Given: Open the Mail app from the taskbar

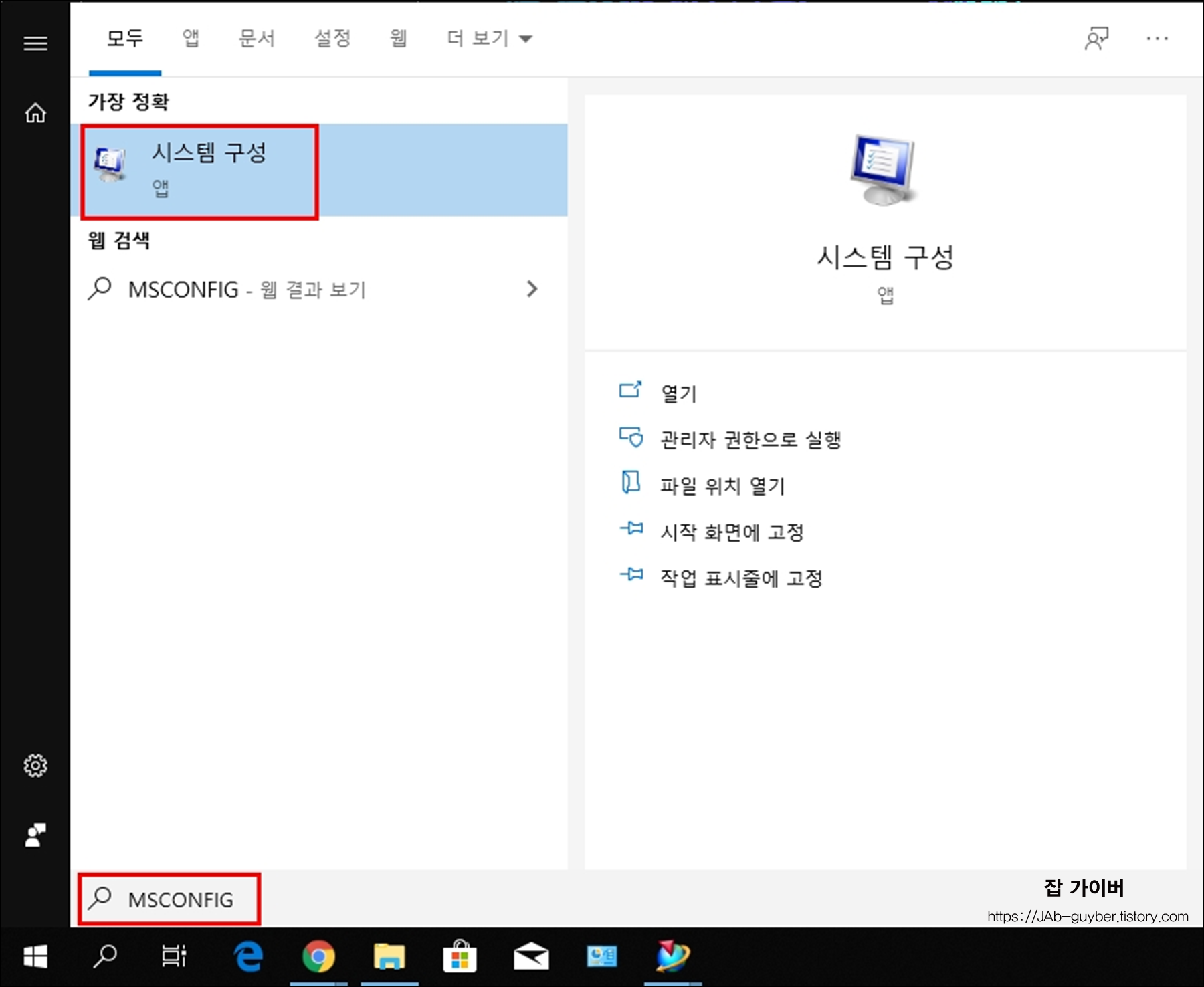Looking at the screenshot, I should click(x=531, y=957).
